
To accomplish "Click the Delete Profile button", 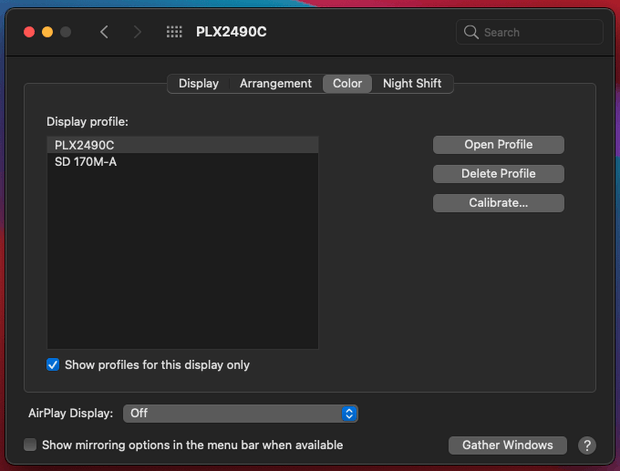I will [498, 174].
